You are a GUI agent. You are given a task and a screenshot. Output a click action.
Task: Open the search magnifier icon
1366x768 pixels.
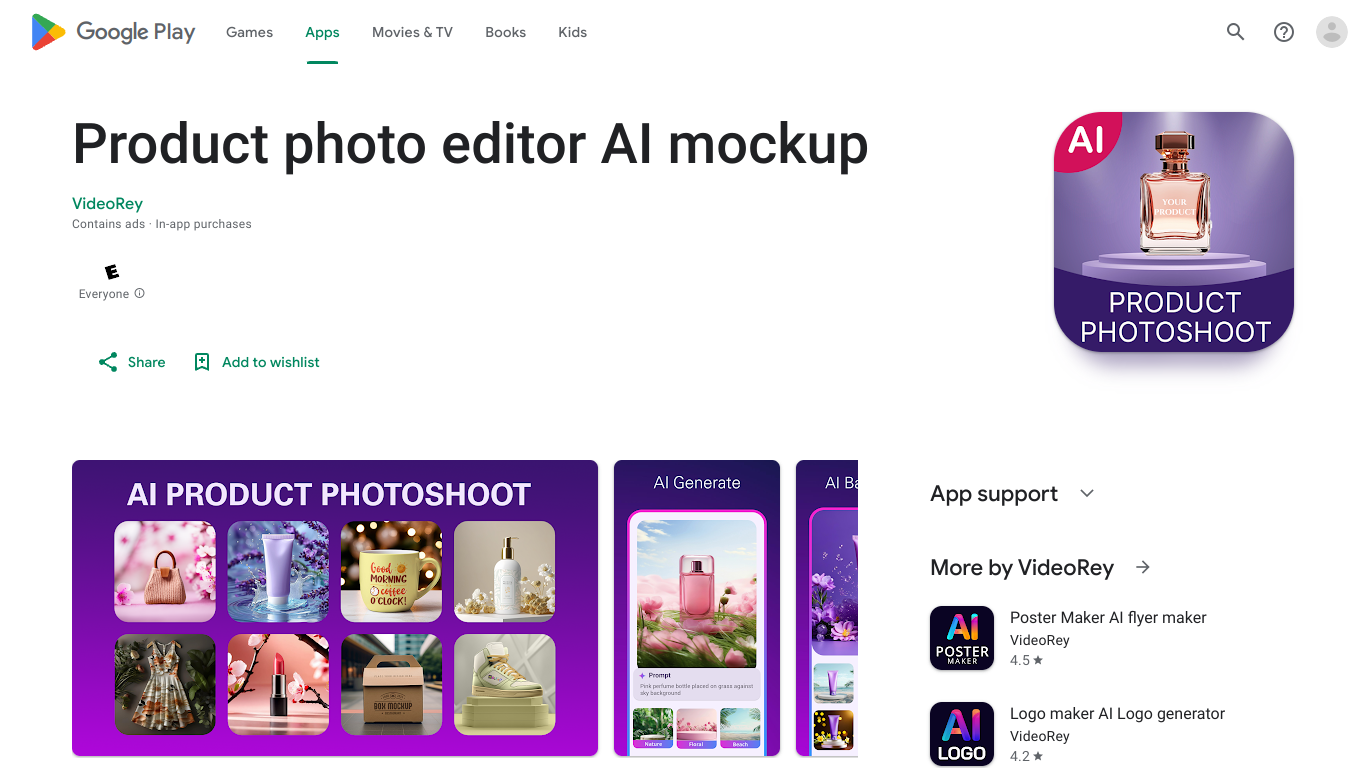[x=1236, y=32]
